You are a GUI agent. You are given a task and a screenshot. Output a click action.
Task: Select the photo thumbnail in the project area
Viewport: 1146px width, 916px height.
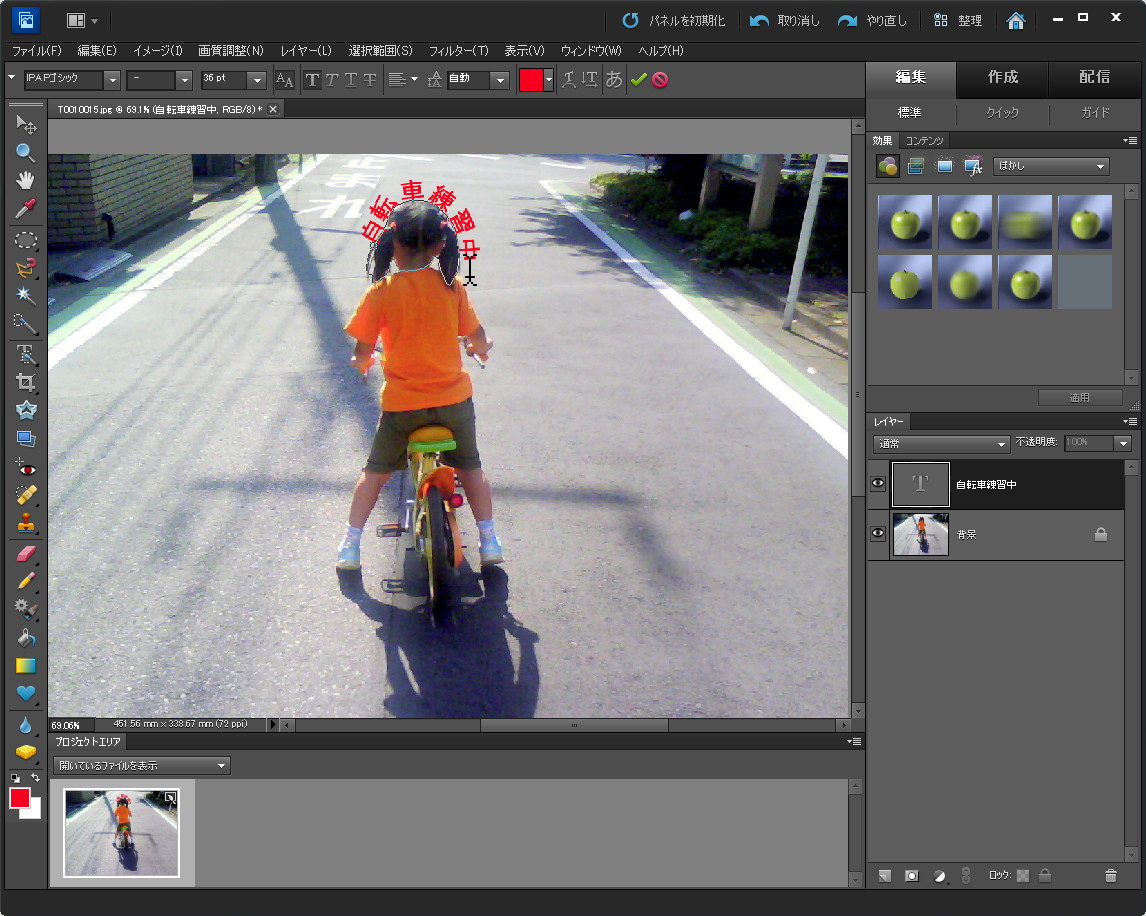120,832
